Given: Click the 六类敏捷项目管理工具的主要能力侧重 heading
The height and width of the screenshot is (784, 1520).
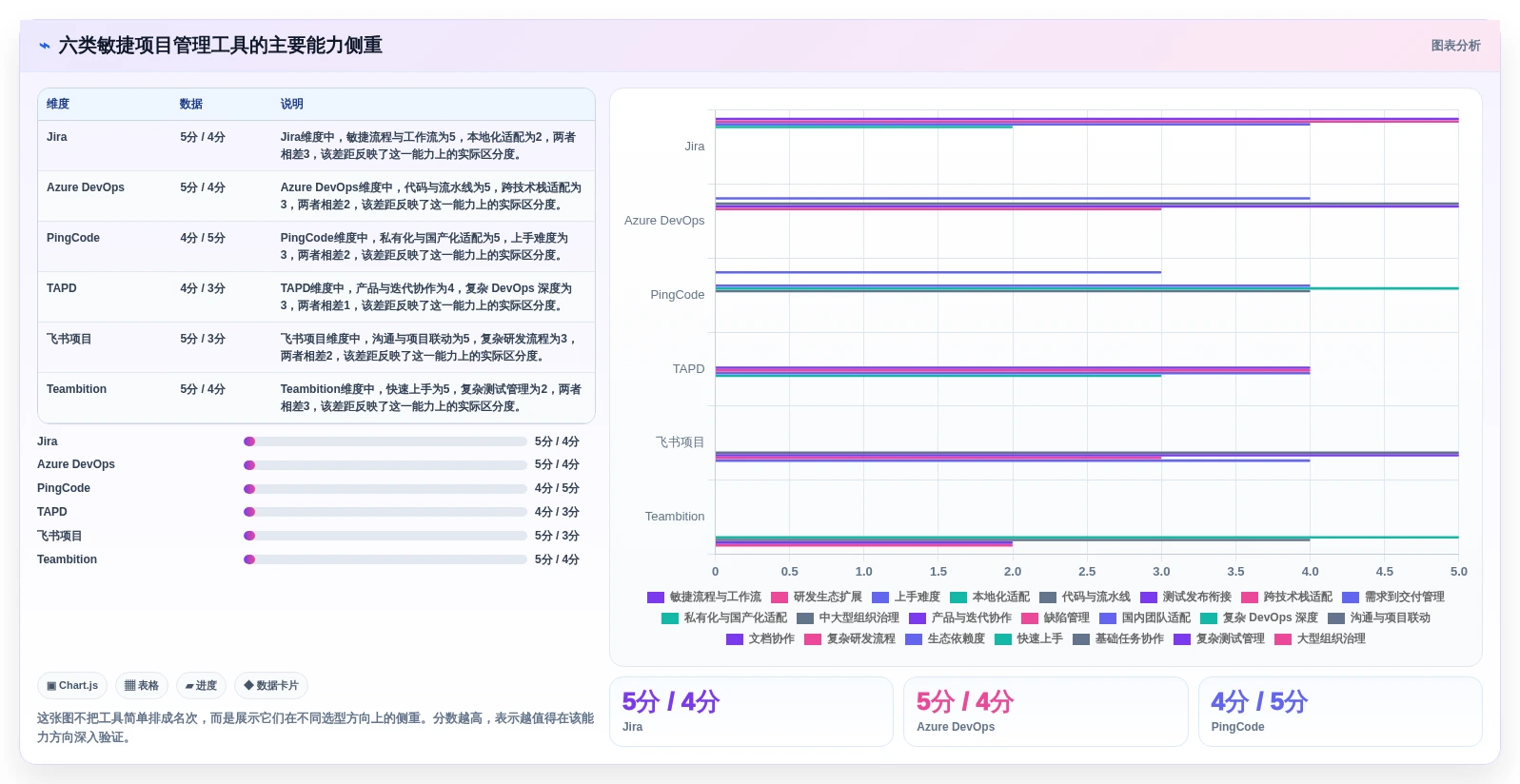Looking at the screenshot, I should pyautogui.click(x=221, y=45).
